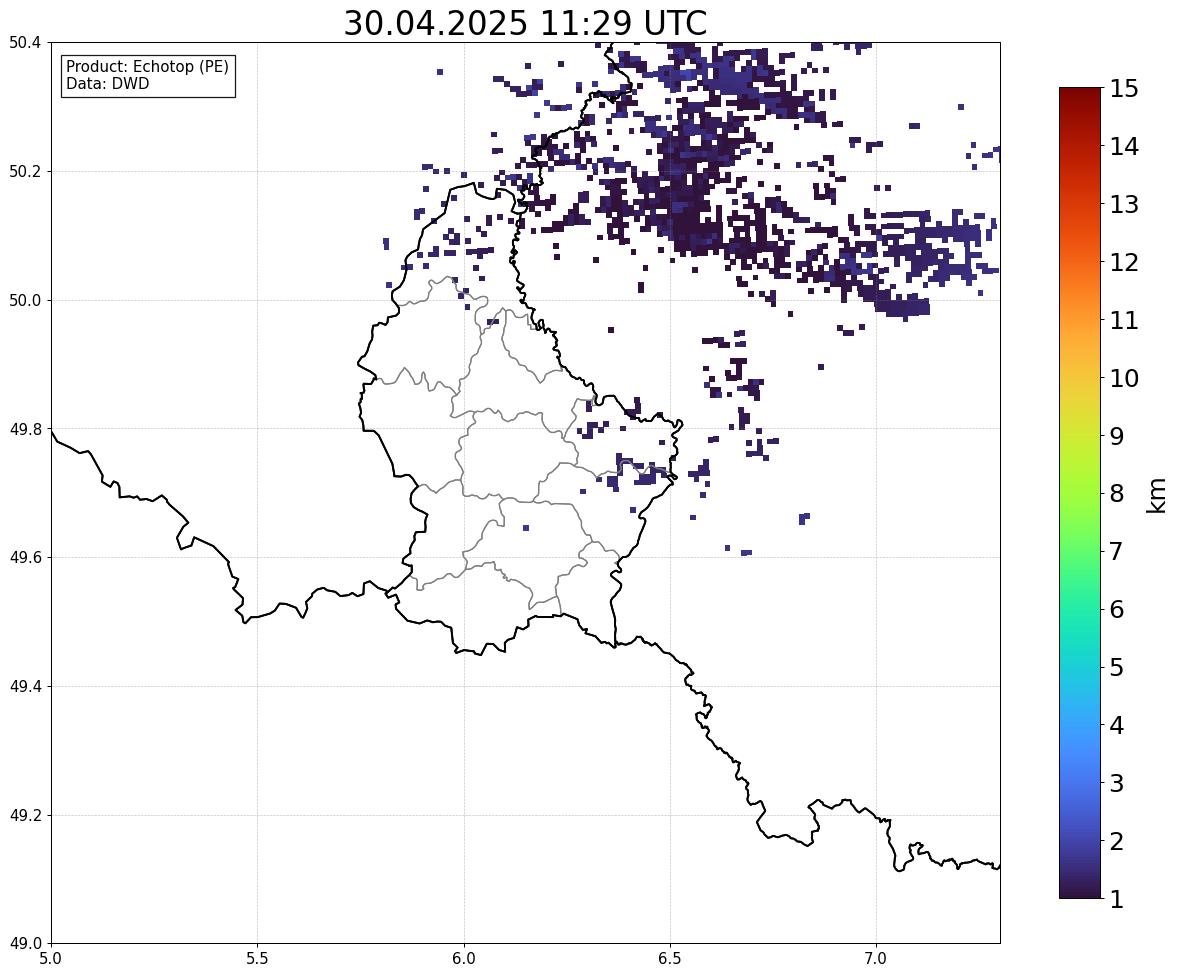Click latitude axis label 49.6
1178x976 pixels.
[x=27, y=557]
